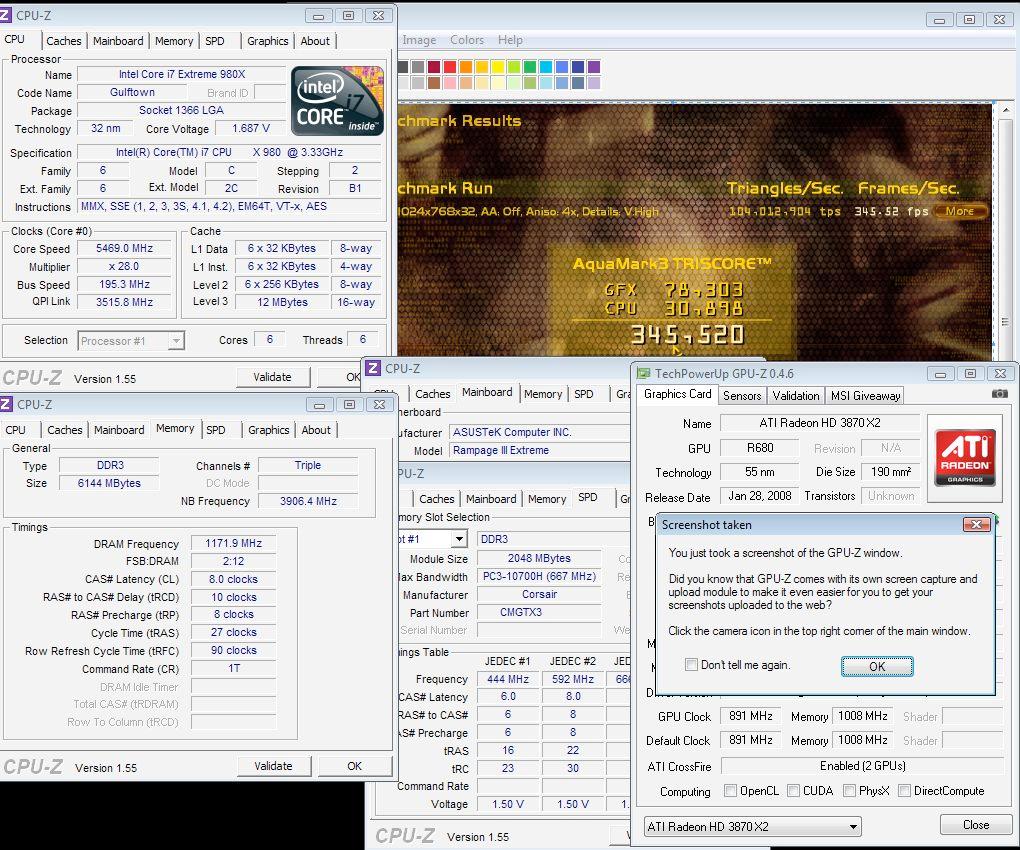Toggle the CUDA checkbox in GPU-Z
This screenshot has height=850, width=1020.
[793, 791]
